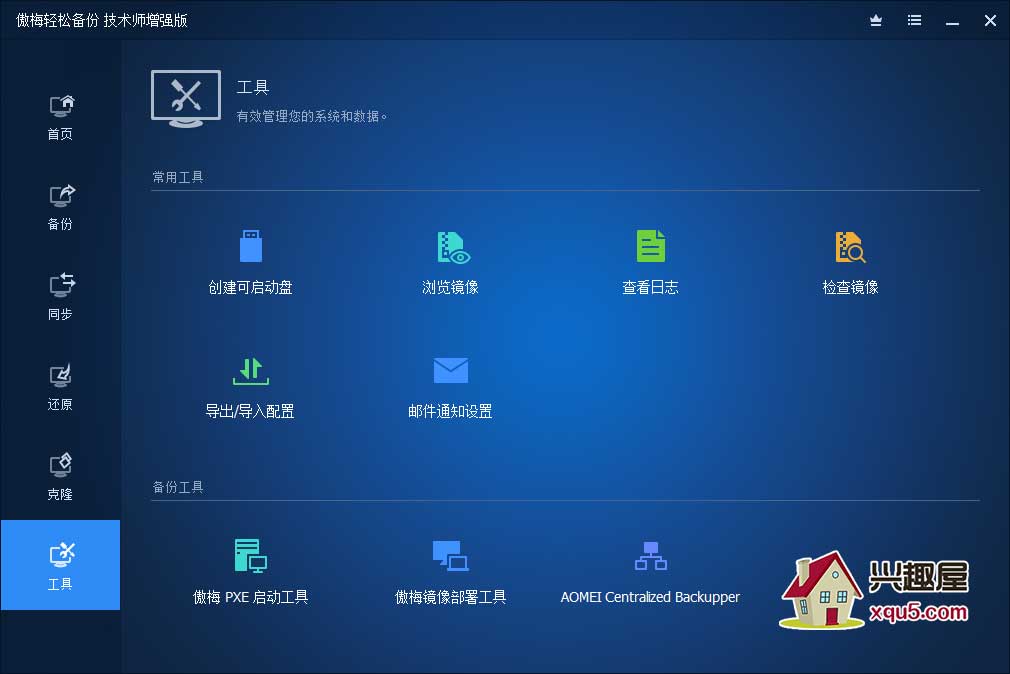
Task: Click the 创建可启动盘 text label
Action: pos(251,287)
